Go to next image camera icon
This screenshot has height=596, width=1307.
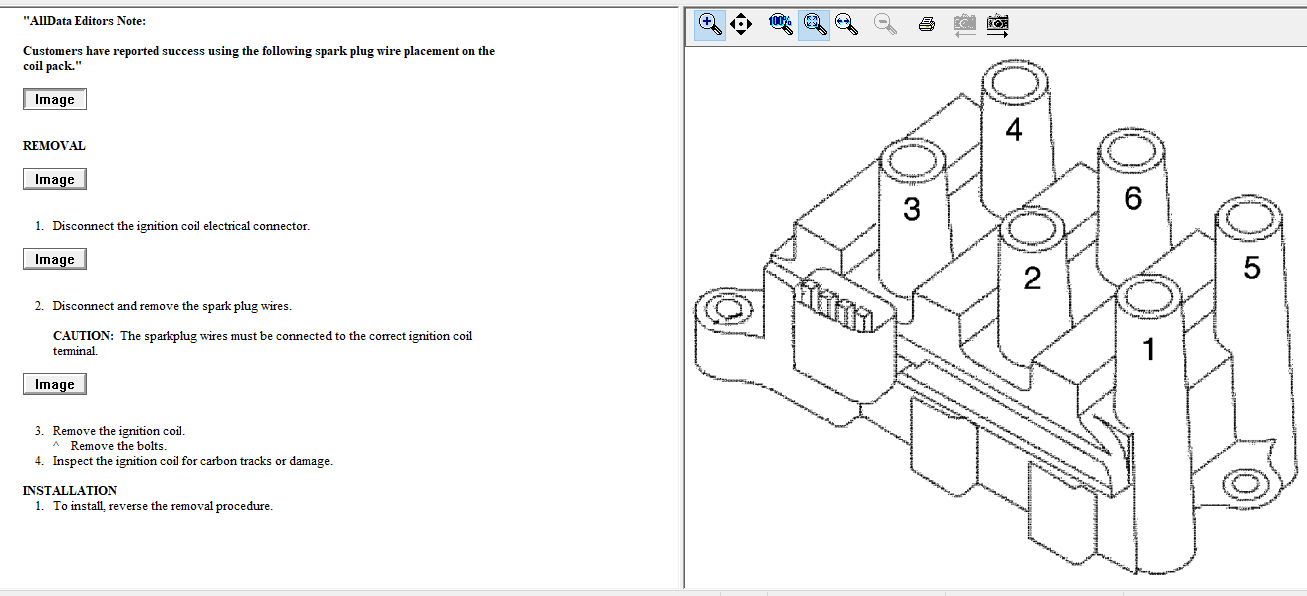[x=997, y=24]
